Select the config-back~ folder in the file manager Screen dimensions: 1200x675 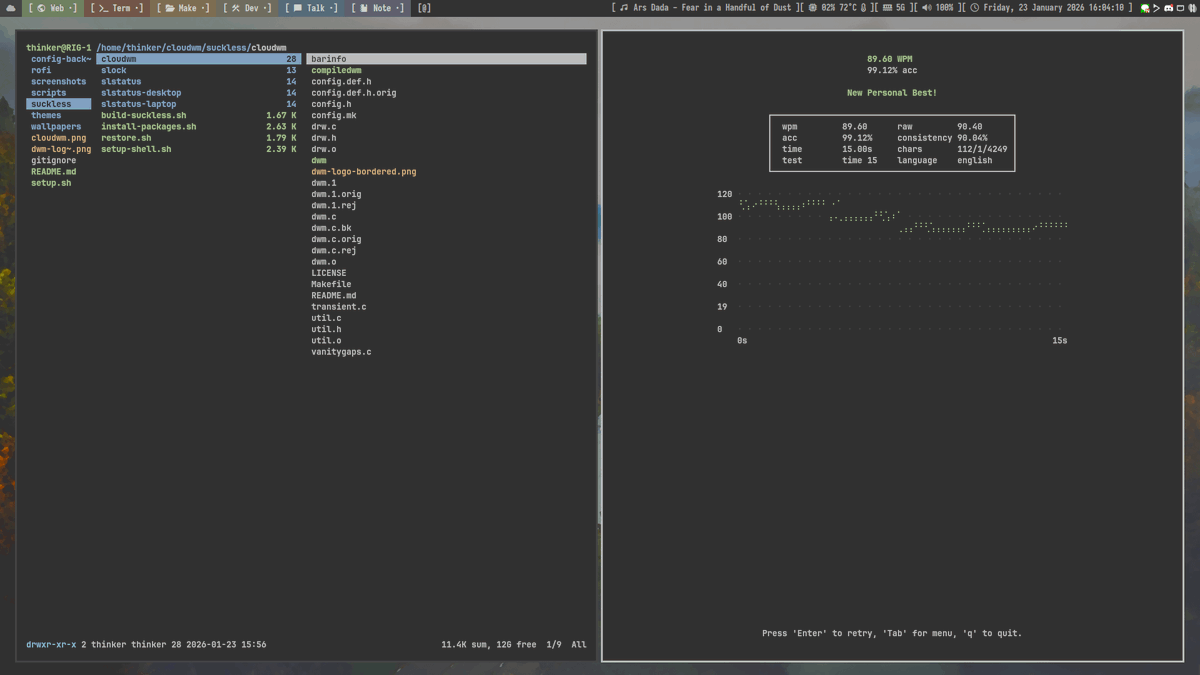click(x=59, y=59)
